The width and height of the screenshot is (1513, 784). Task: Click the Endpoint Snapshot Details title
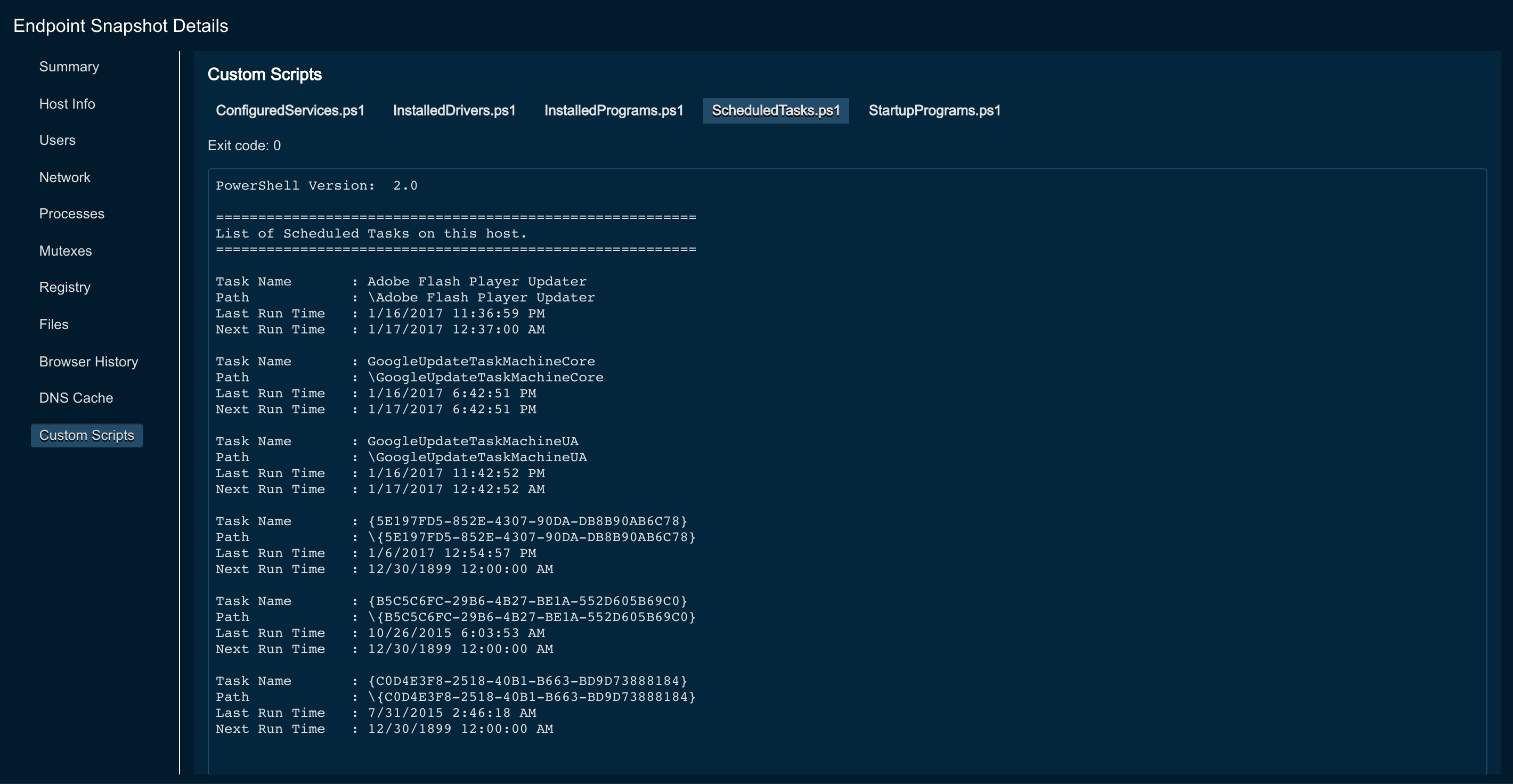click(120, 26)
